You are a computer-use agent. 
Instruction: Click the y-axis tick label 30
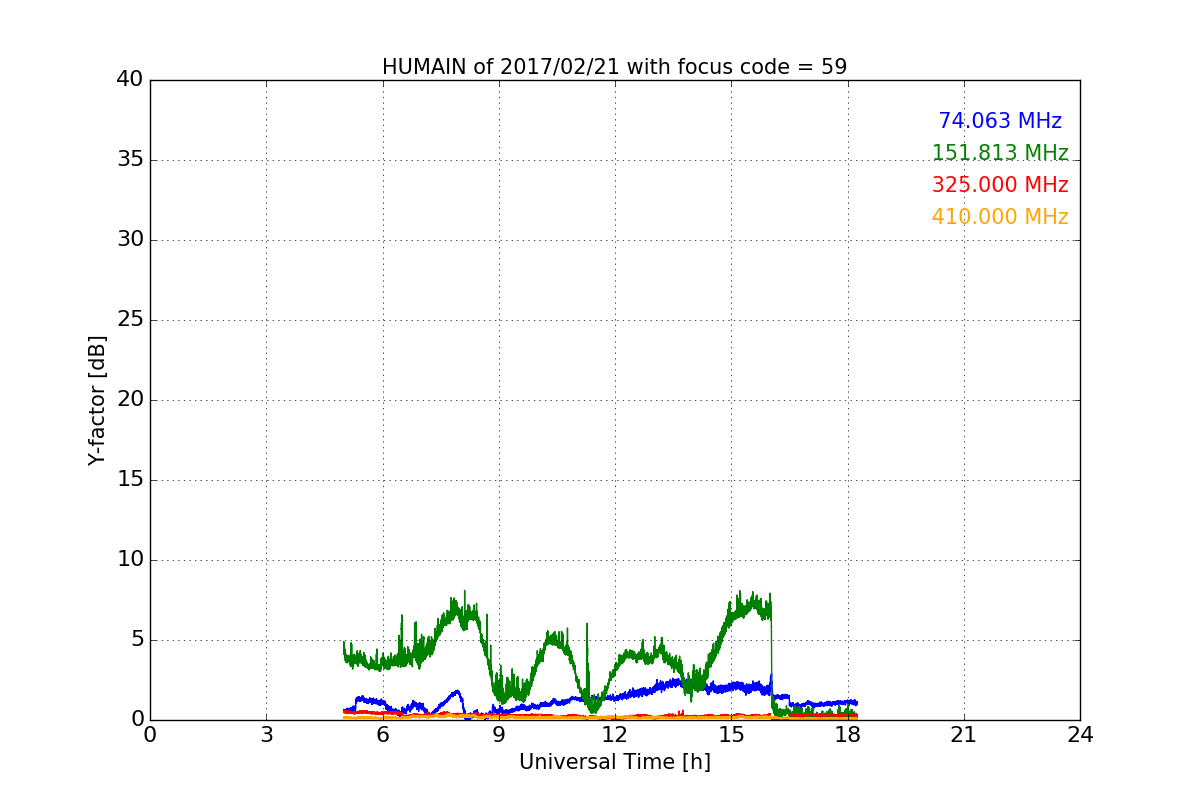point(130,240)
